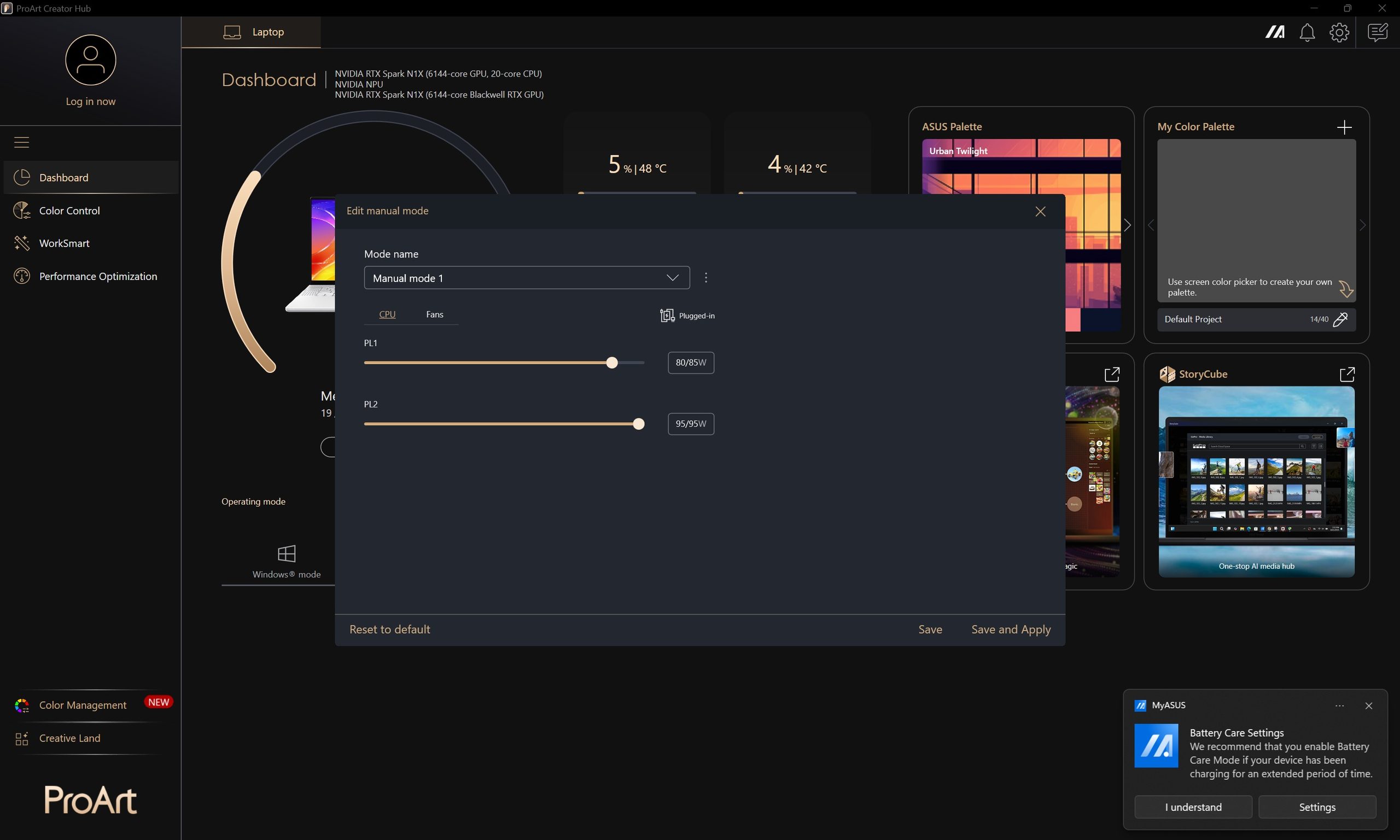Click the MyASUS notification logo
The width and height of the screenshot is (1400, 840).
click(1156, 745)
